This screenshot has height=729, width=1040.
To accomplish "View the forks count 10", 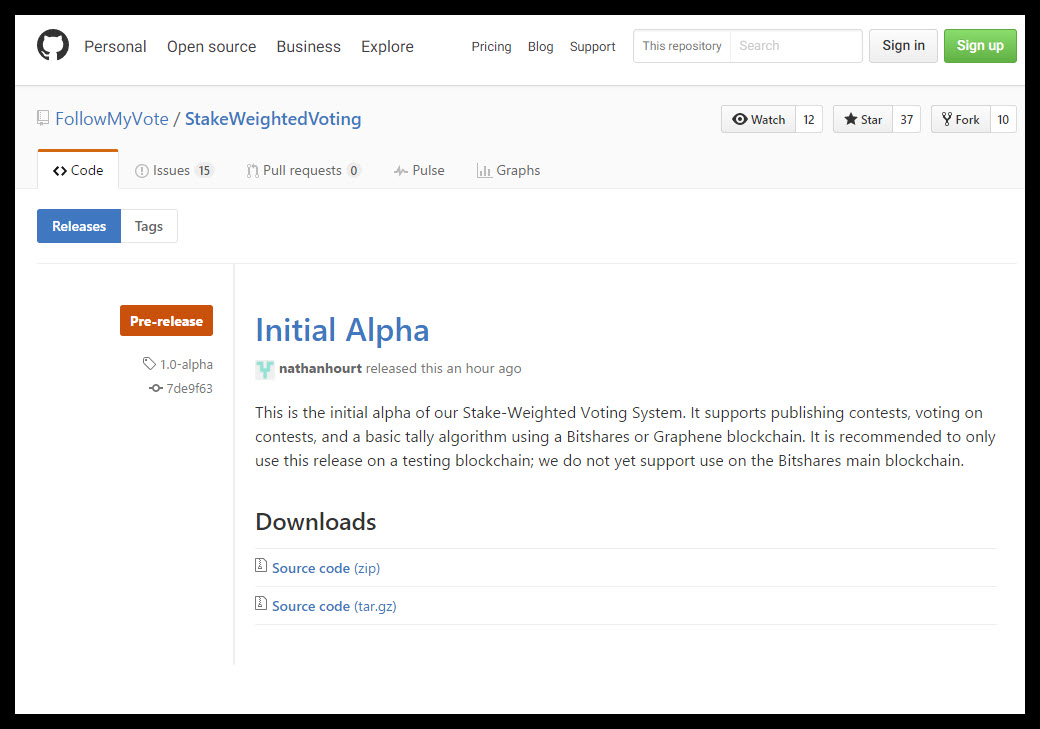I will [x=1003, y=119].
